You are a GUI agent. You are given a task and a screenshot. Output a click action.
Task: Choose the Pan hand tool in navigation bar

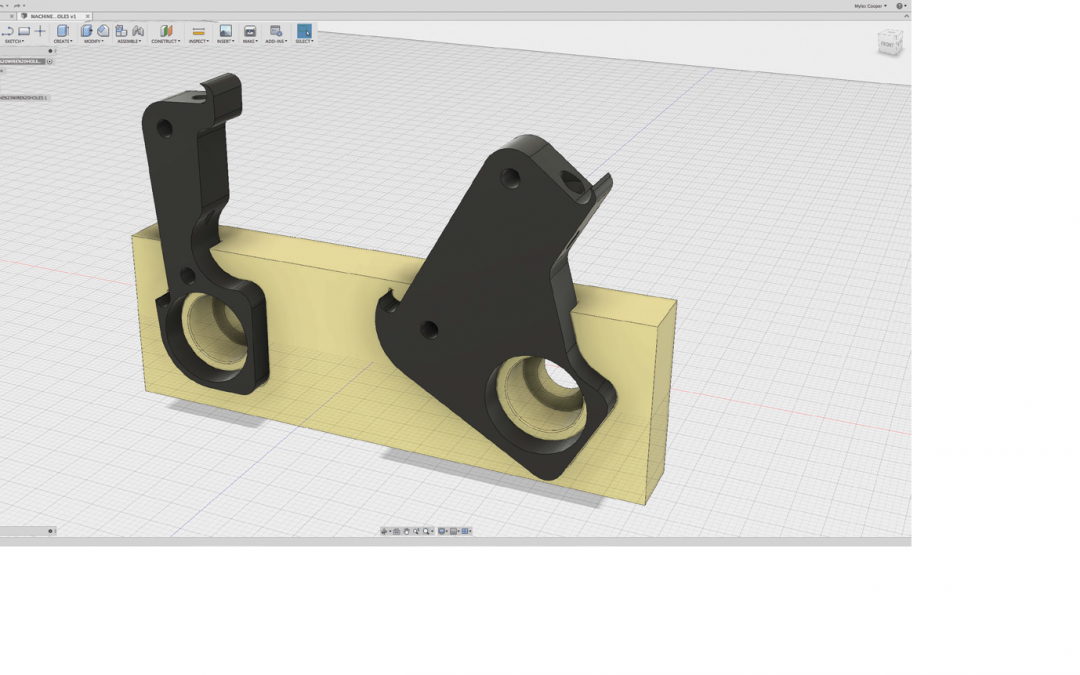pos(406,531)
